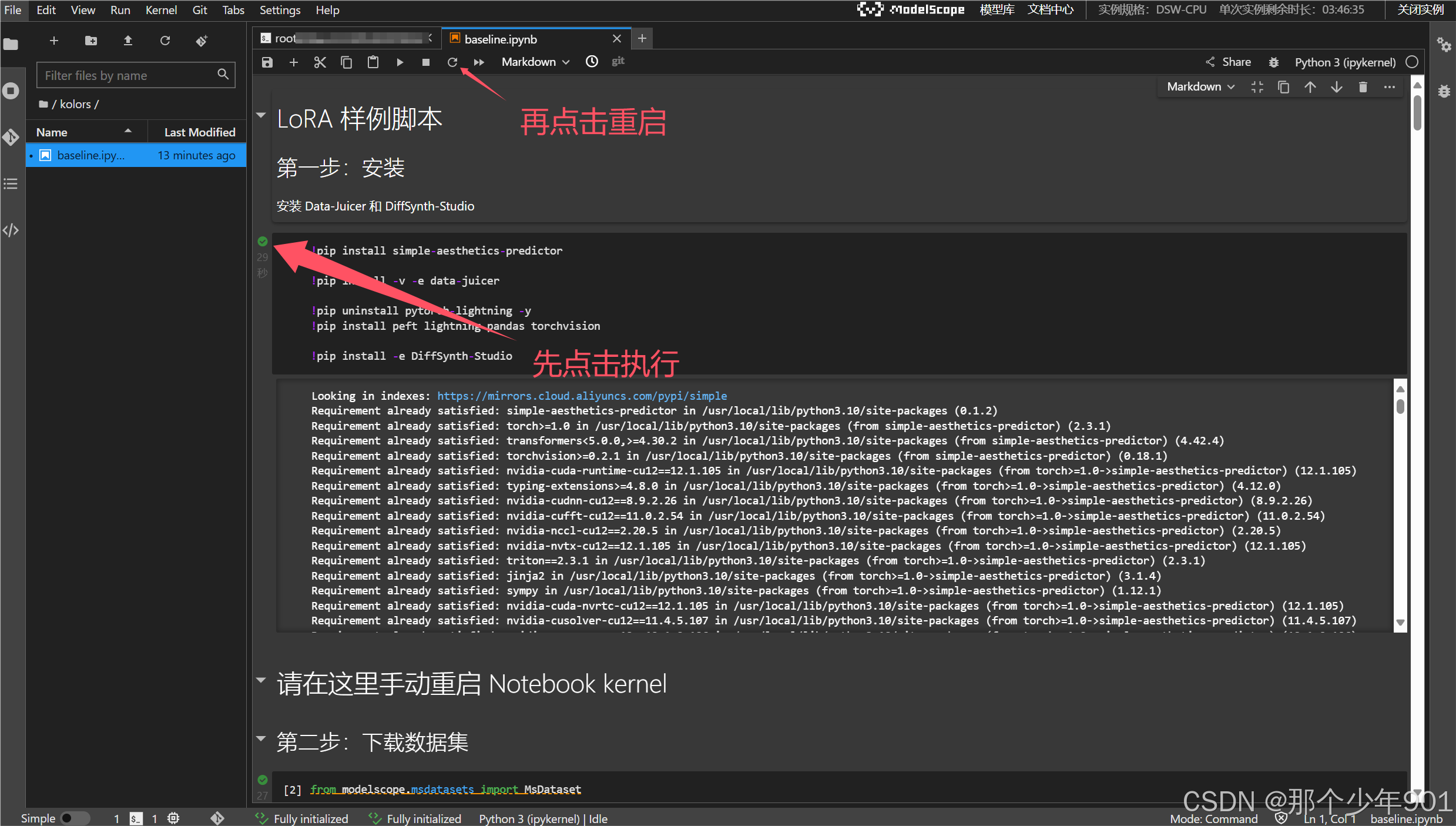Open the Git menu

click(200, 10)
